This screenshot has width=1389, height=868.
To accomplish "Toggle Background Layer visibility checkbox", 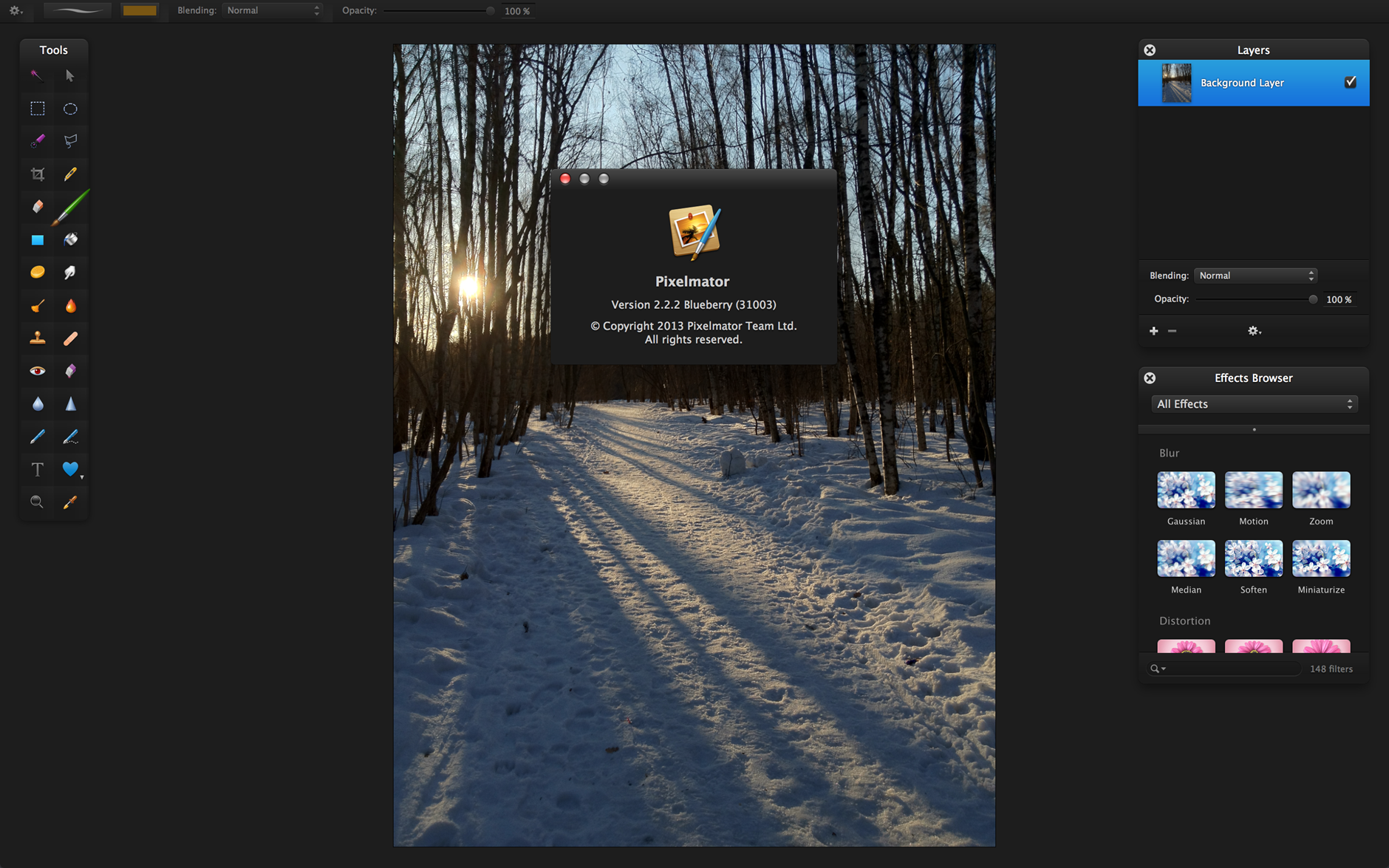I will (x=1350, y=82).
